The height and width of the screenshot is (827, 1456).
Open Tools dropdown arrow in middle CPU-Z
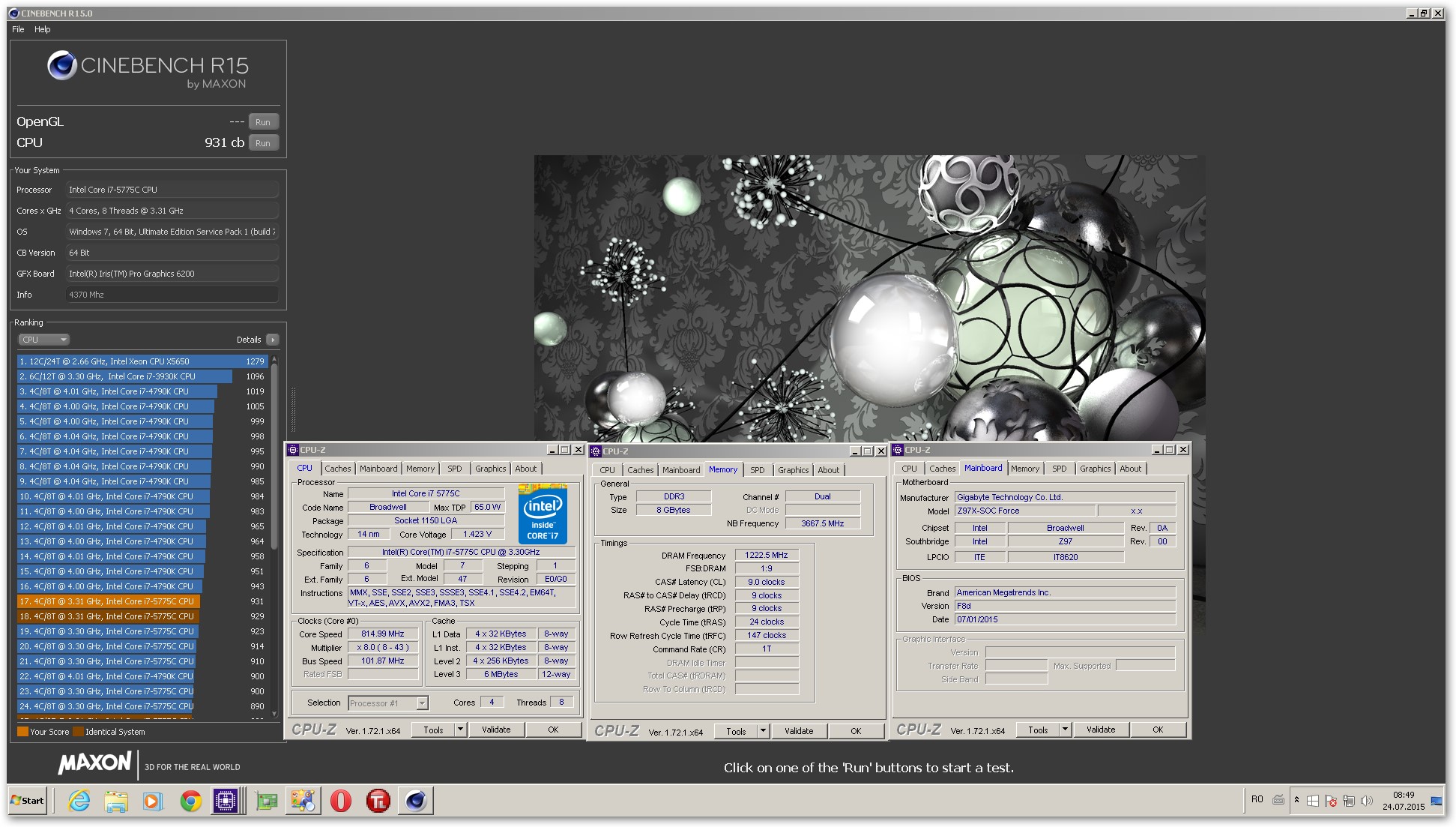pos(763,731)
